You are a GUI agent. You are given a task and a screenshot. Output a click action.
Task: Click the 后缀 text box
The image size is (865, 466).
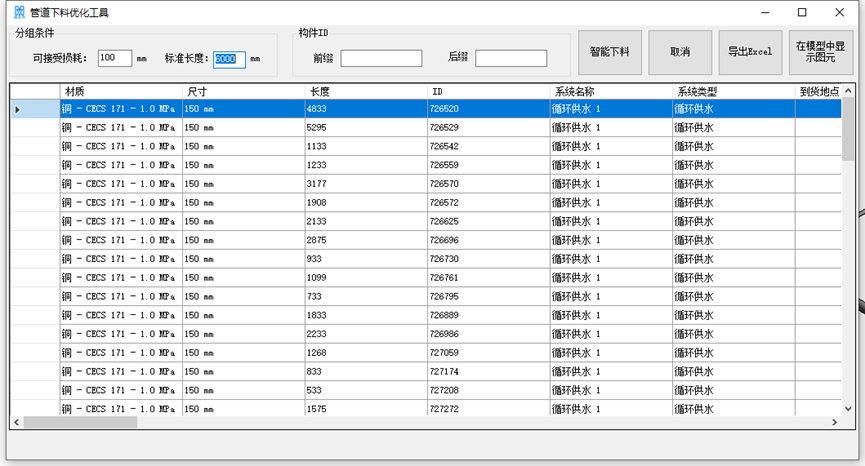(510, 59)
